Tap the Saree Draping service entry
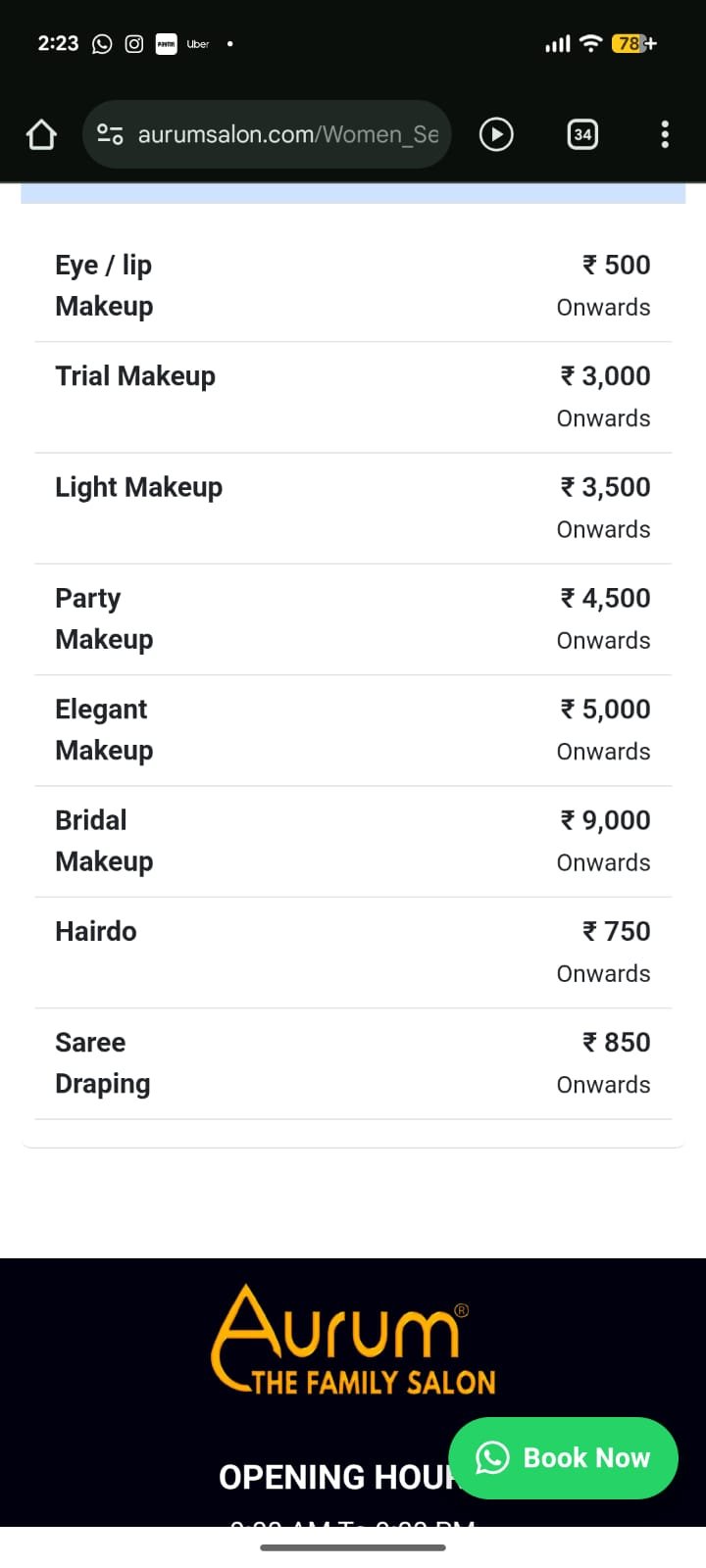This screenshot has height=1568, width=706. point(353,1063)
